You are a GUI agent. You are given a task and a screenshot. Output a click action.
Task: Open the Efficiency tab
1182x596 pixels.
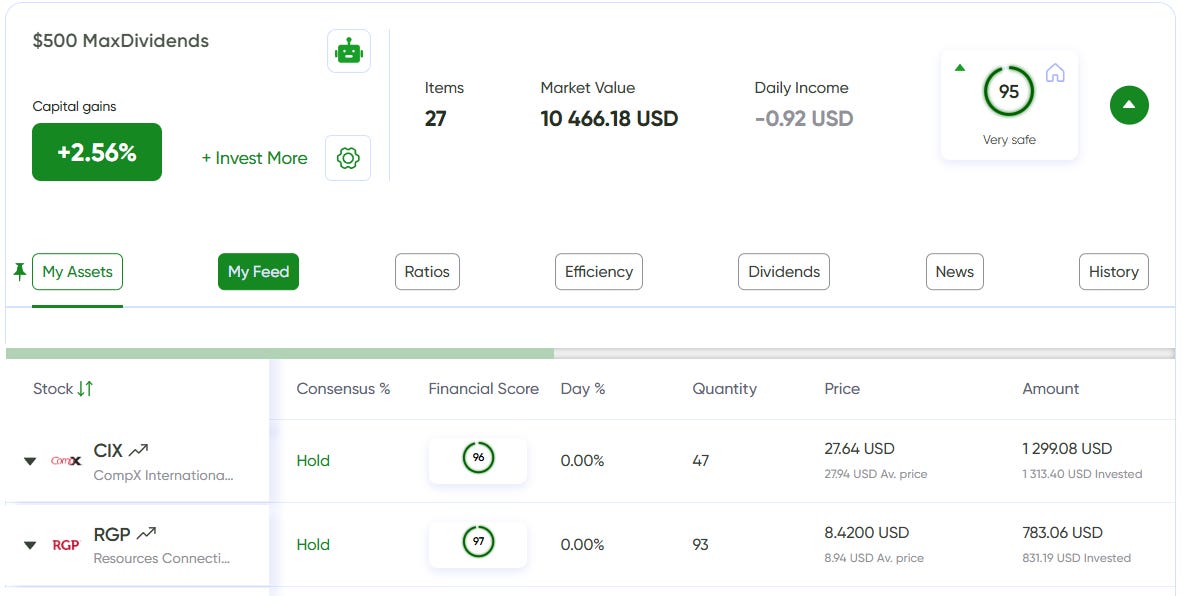pyautogui.click(x=599, y=272)
